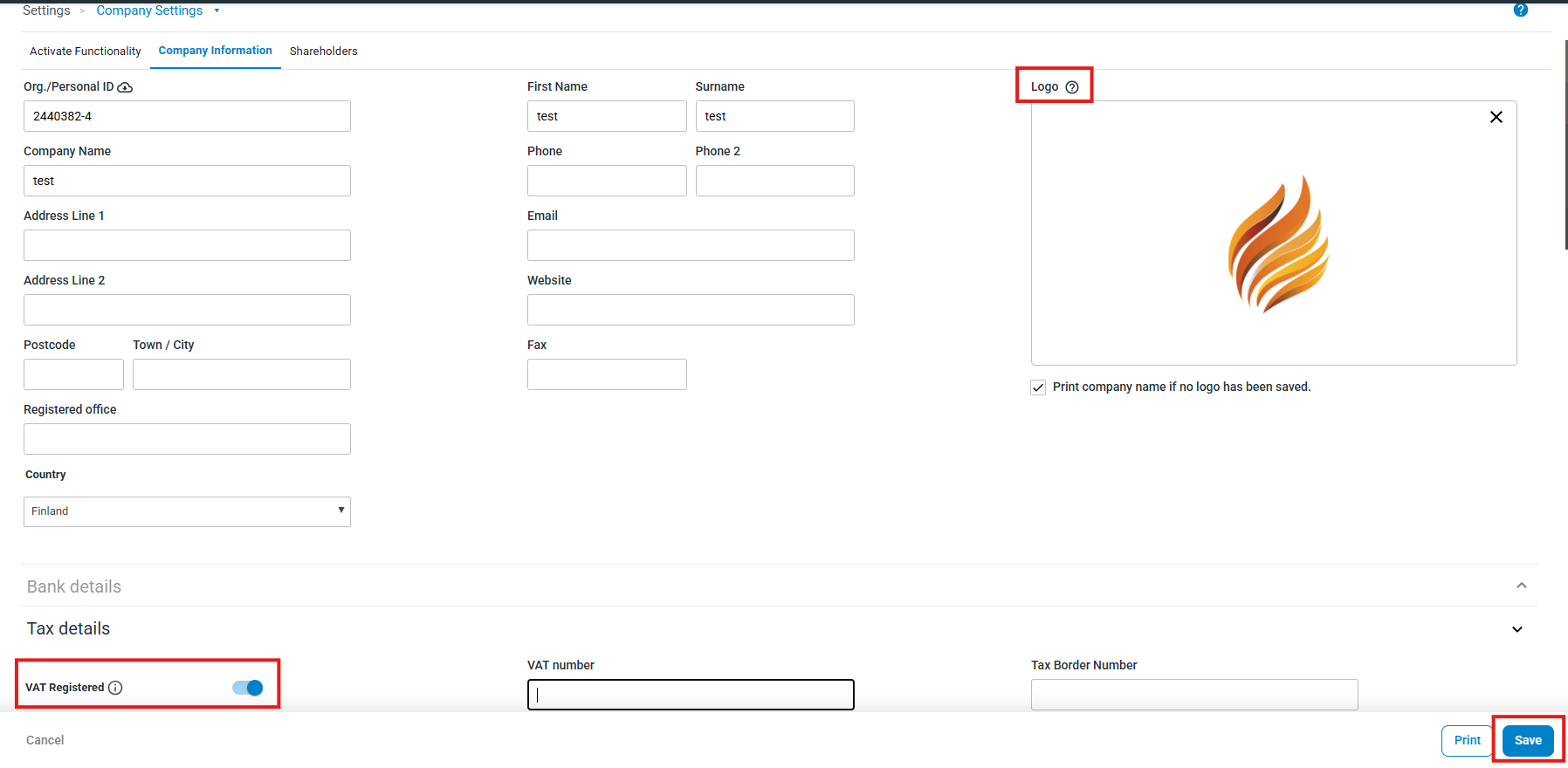Expand the Bank details section
Screen dimensions: 1568x768
(x=1521, y=586)
